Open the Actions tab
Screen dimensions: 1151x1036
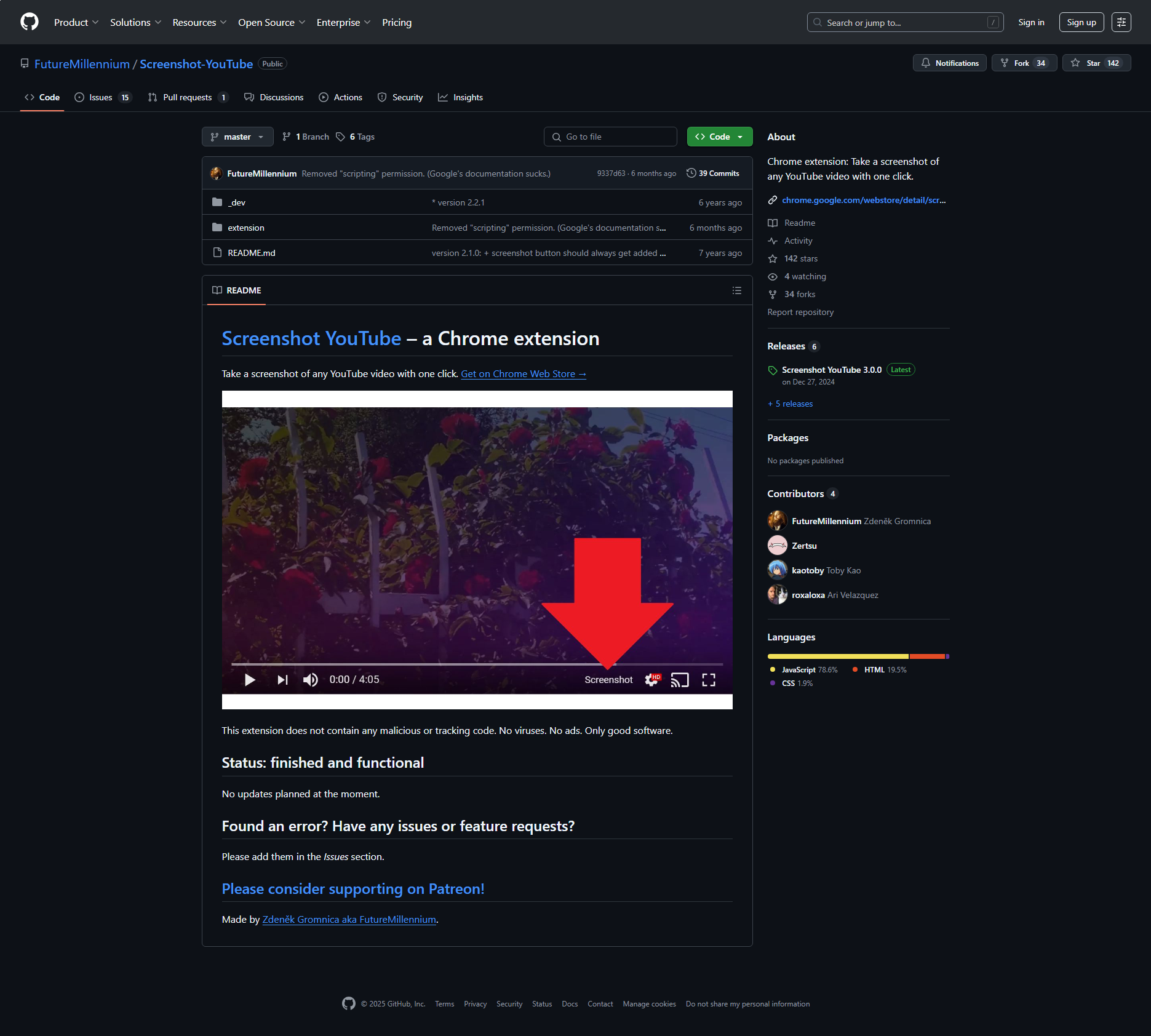point(341,97)
